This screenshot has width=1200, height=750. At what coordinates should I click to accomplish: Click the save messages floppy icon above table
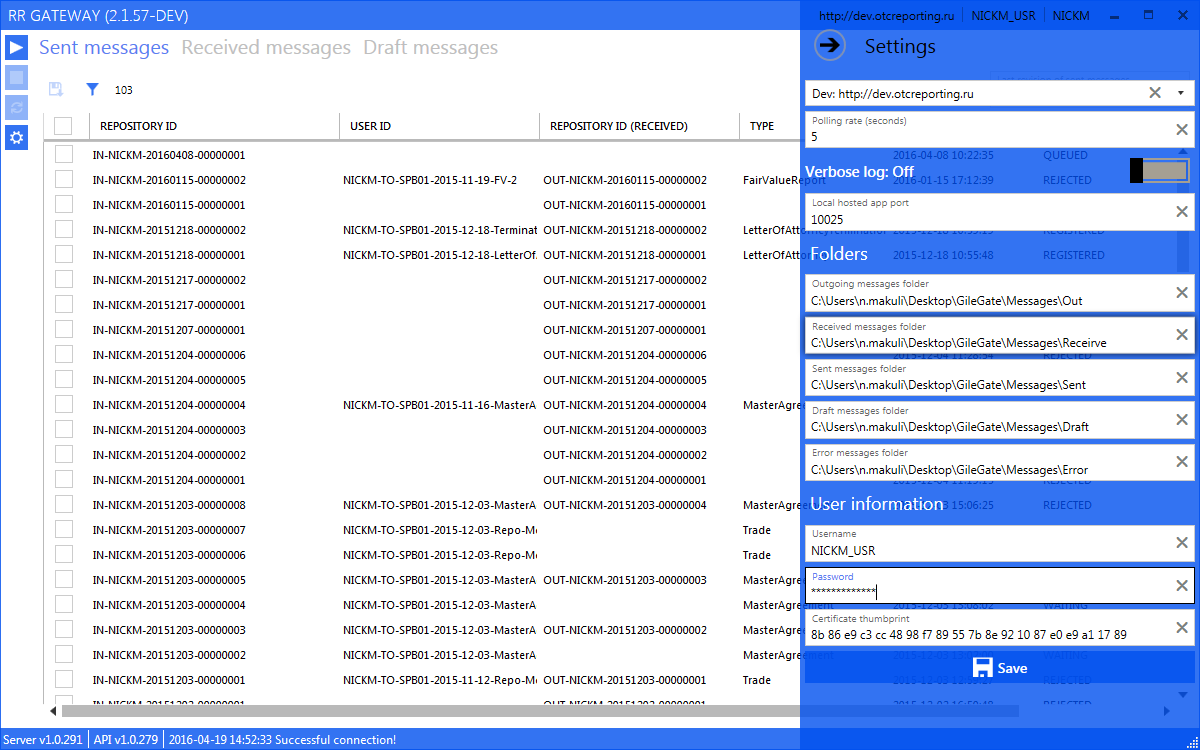click(x=56, y=89)
